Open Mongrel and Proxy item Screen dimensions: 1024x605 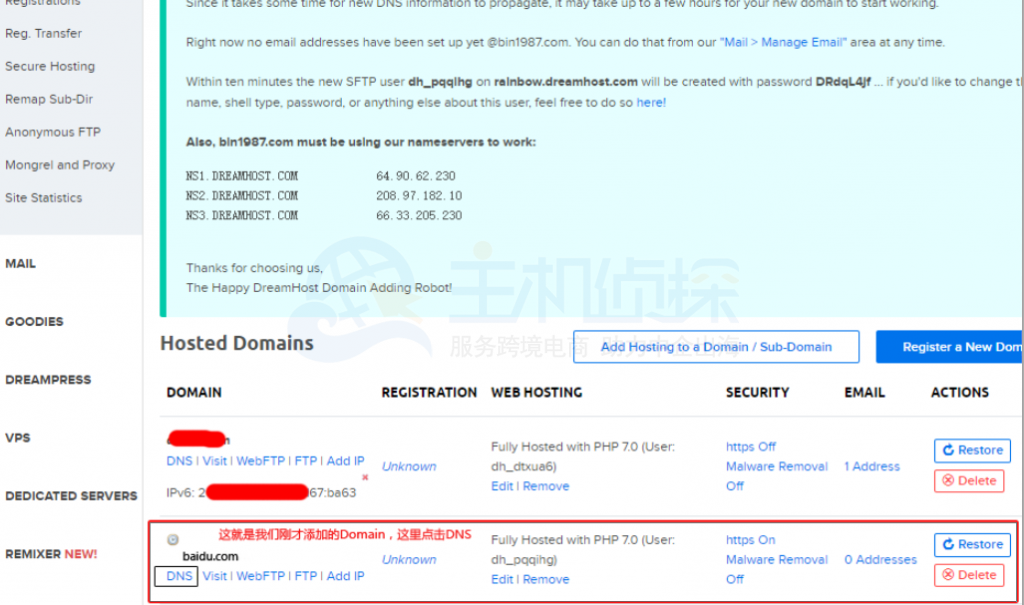(59, 165)
